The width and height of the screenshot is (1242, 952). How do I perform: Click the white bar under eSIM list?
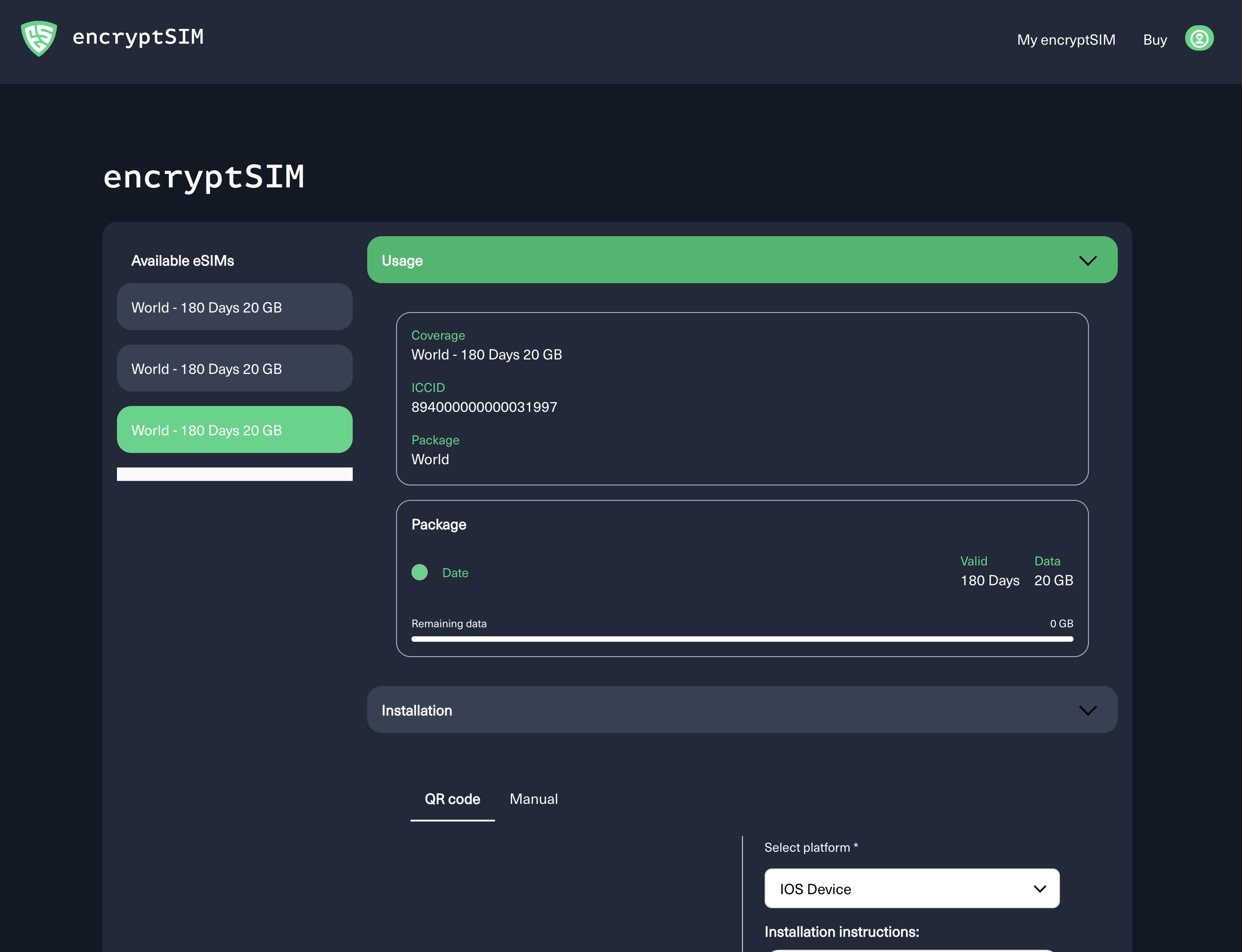tap(234, 474)
